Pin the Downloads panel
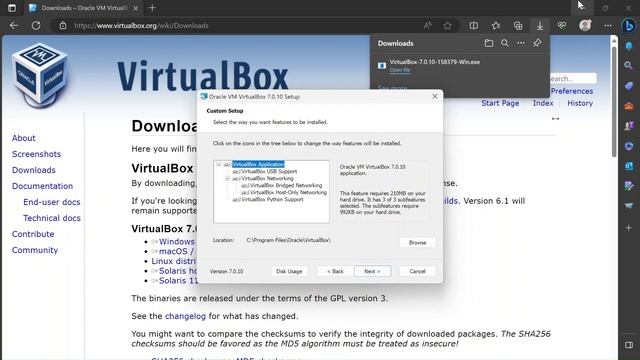 point(537,43)
